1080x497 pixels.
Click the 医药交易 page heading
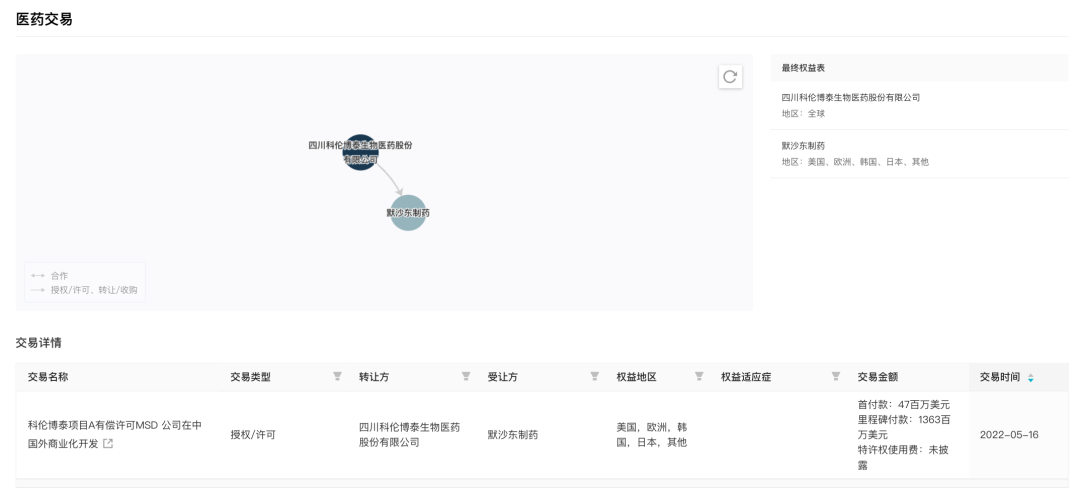44,20
